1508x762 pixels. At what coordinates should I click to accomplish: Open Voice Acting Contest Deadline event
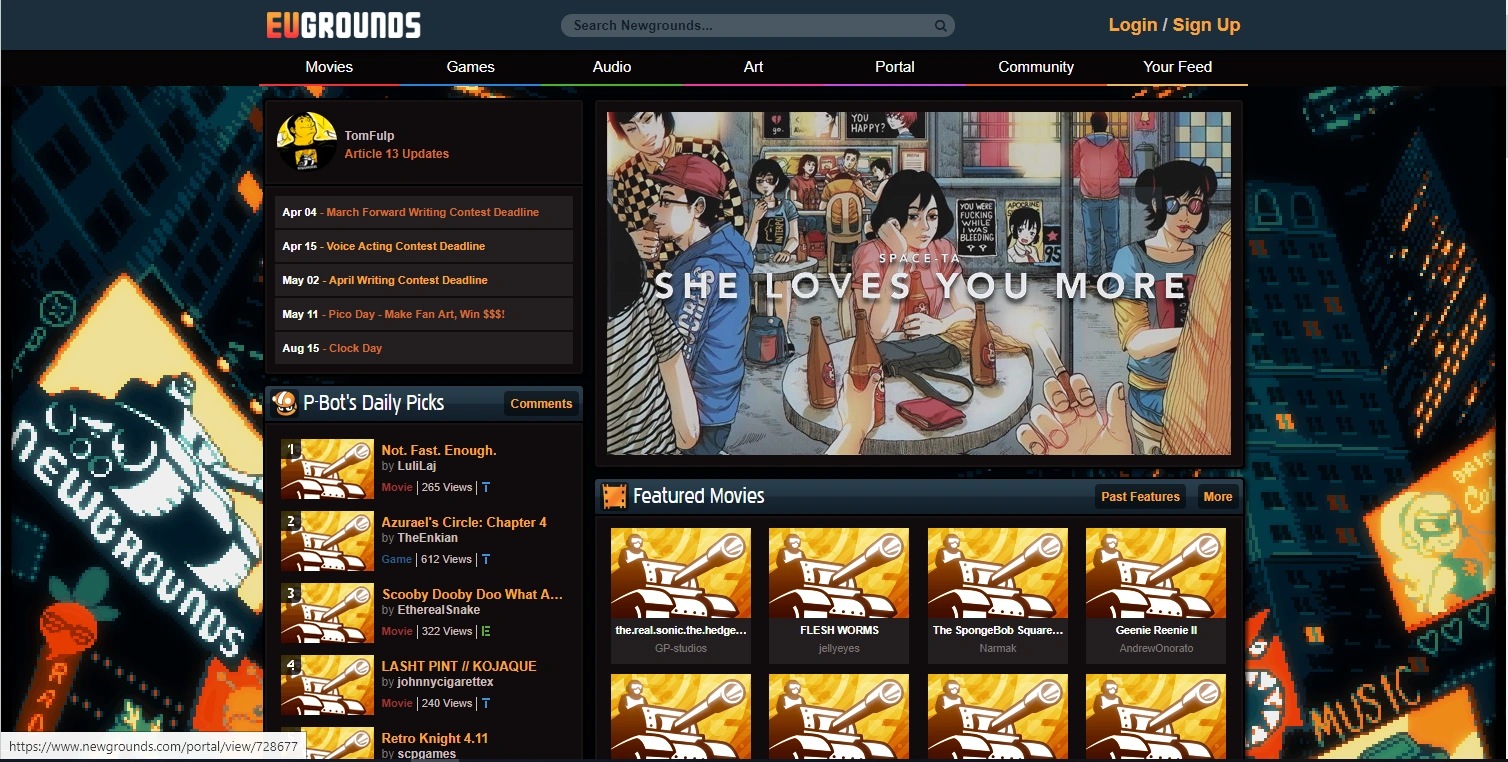tap(406, 246)
